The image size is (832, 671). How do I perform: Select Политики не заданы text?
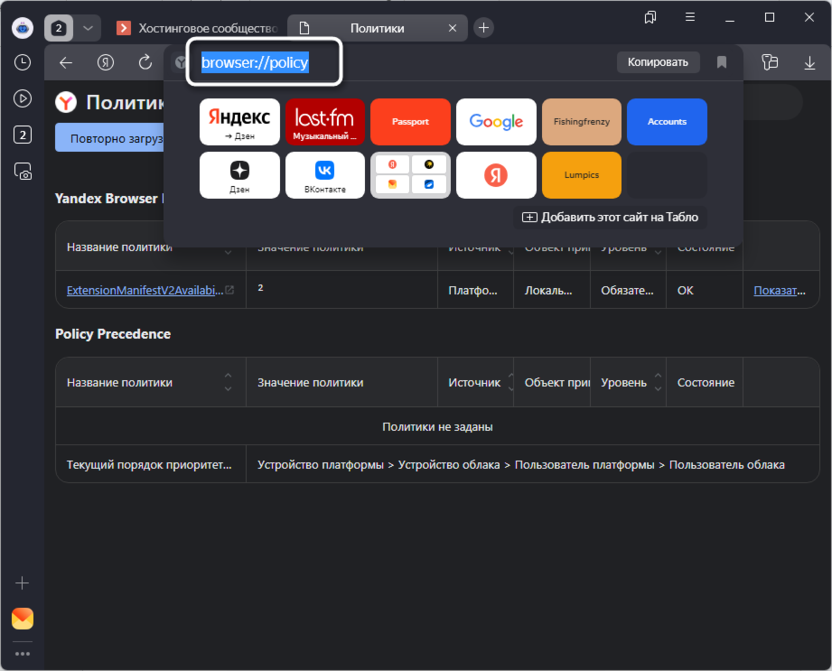(437, 426)
